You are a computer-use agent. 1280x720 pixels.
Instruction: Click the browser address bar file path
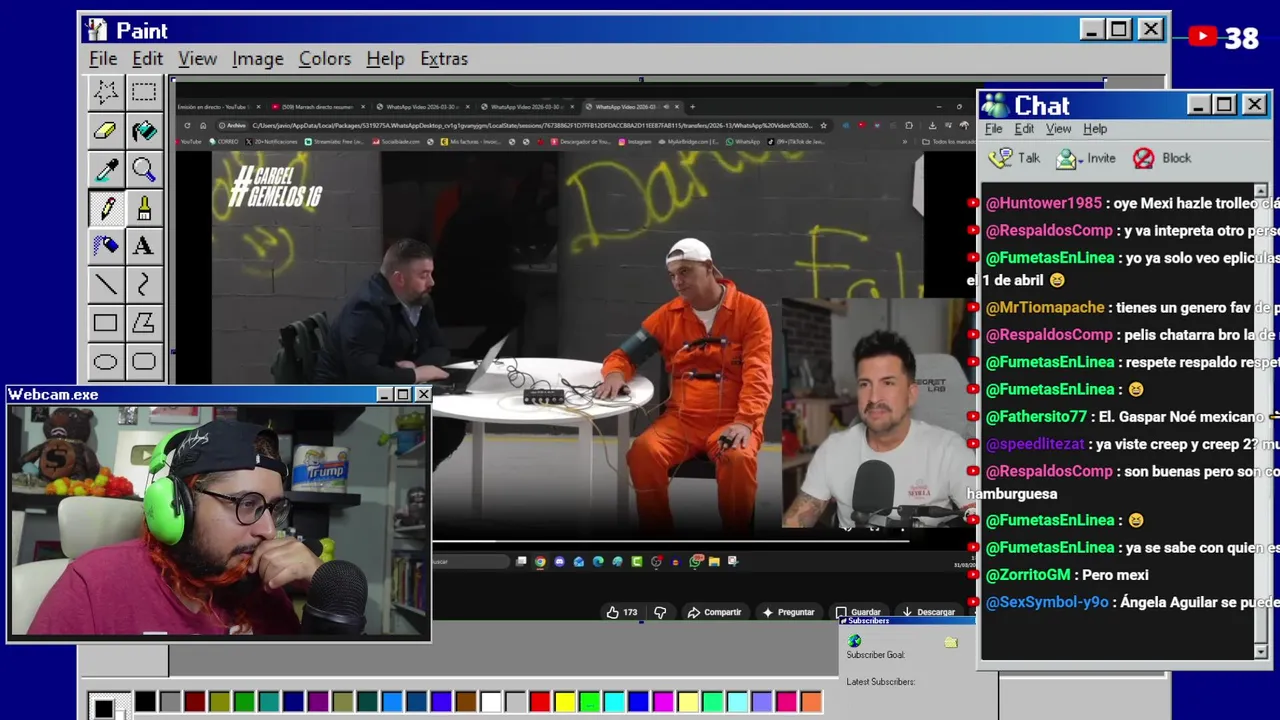(x=530, y=125)
